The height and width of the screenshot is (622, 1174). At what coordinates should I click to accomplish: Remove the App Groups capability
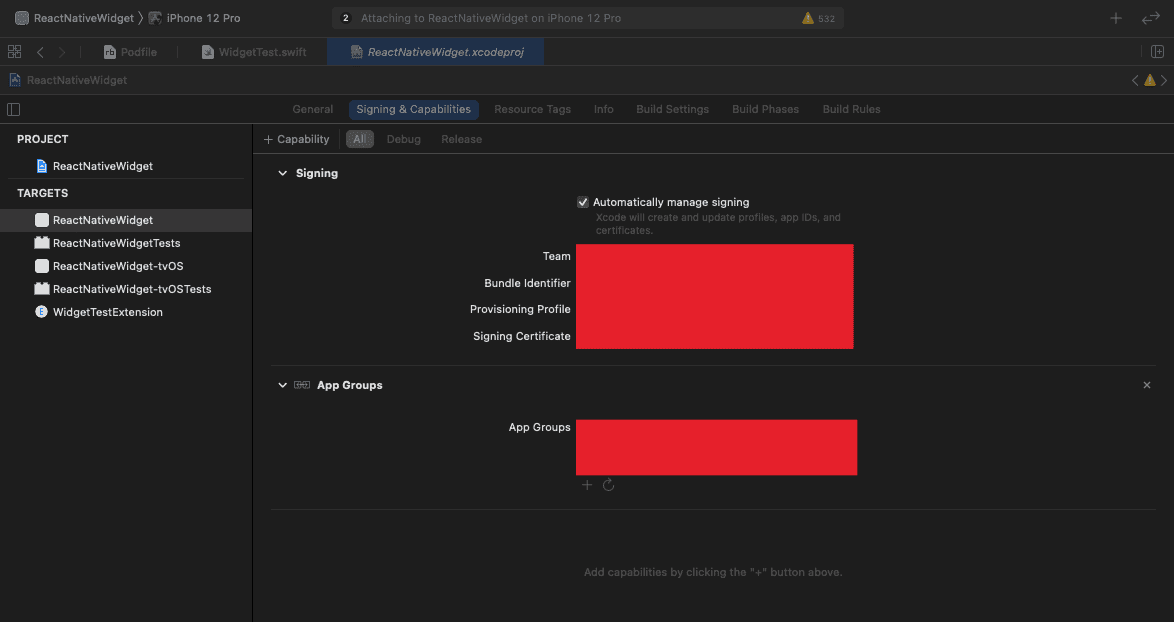1146,385
